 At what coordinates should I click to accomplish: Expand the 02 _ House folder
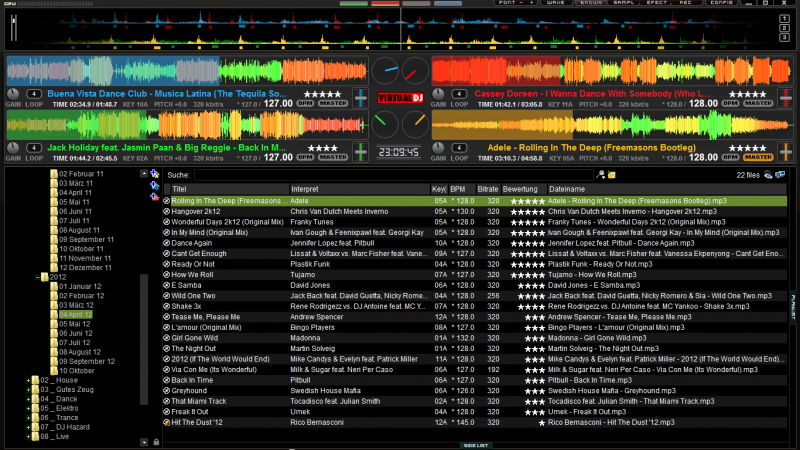click(28, 381)
